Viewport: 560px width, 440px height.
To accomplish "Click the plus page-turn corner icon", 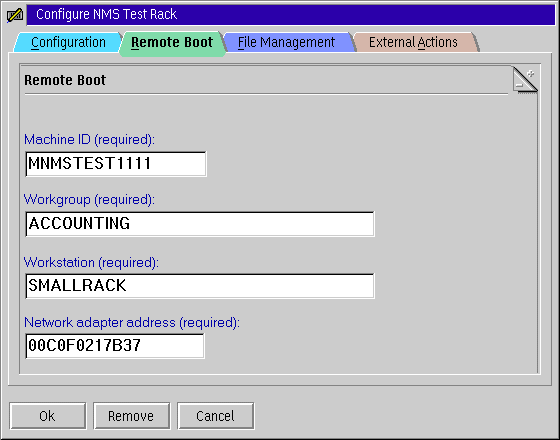I will pos(531,74).
